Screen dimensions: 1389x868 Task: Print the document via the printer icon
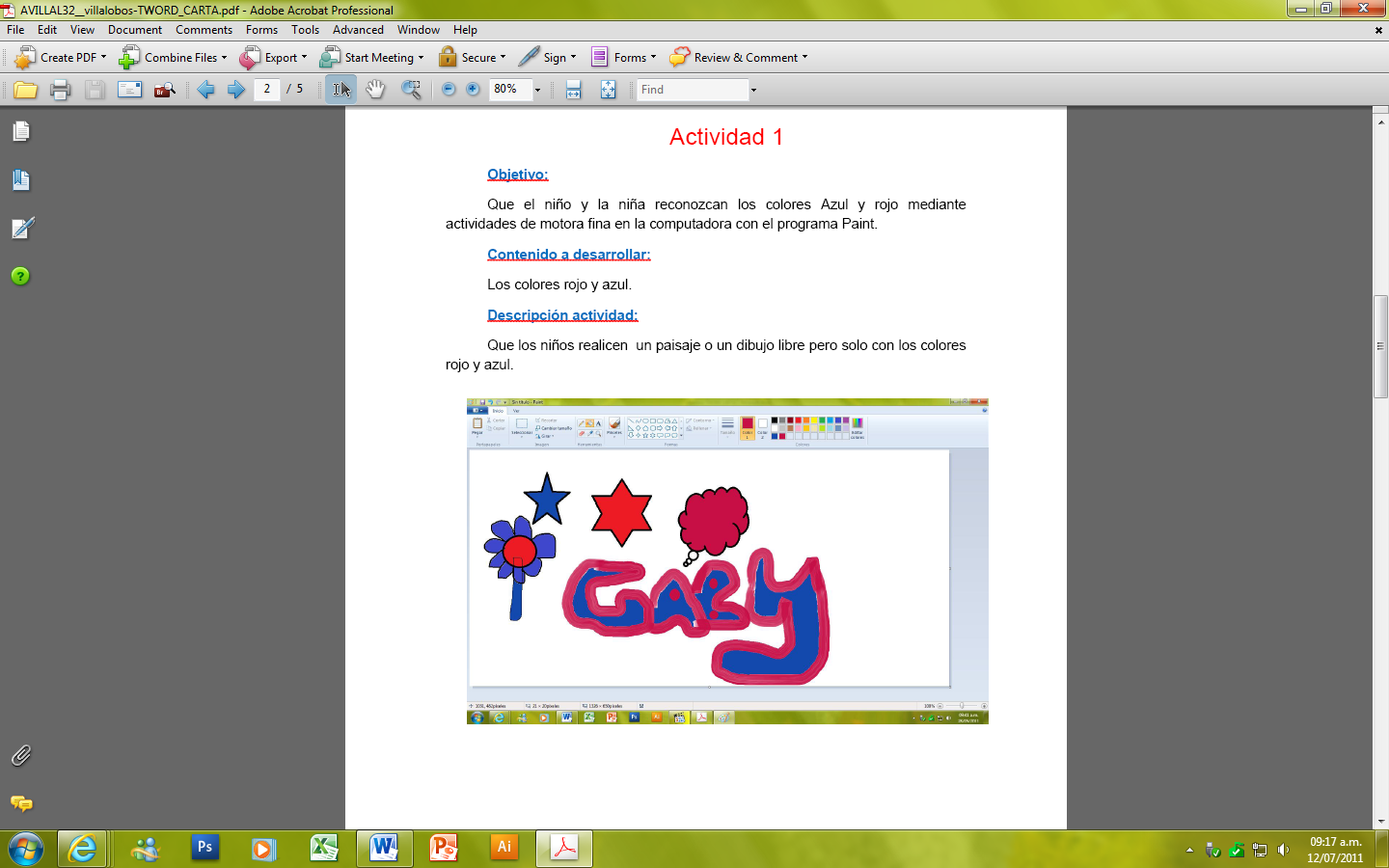tap(61, 89)
